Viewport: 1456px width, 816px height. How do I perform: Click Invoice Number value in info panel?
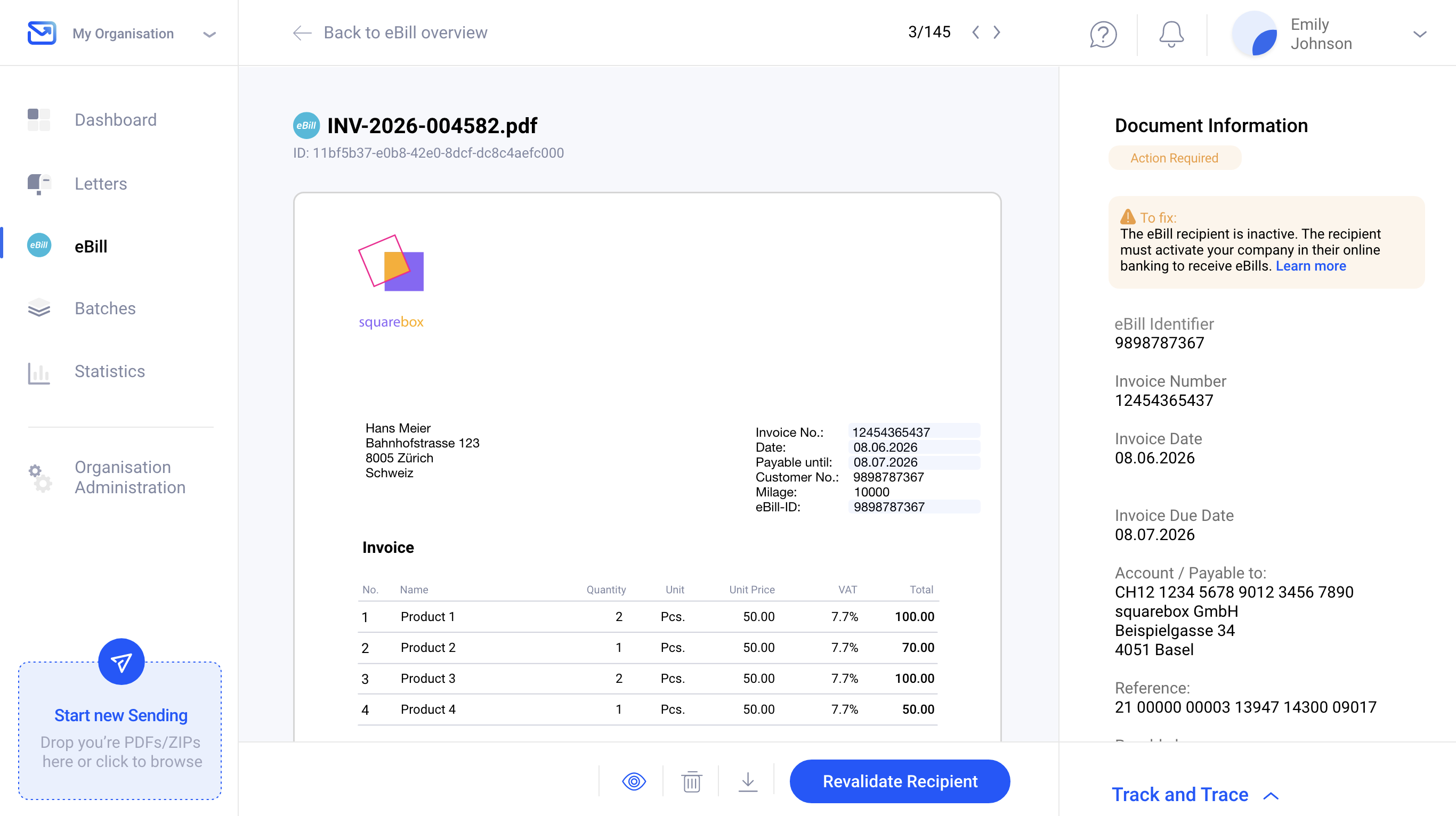point(1164,401)
